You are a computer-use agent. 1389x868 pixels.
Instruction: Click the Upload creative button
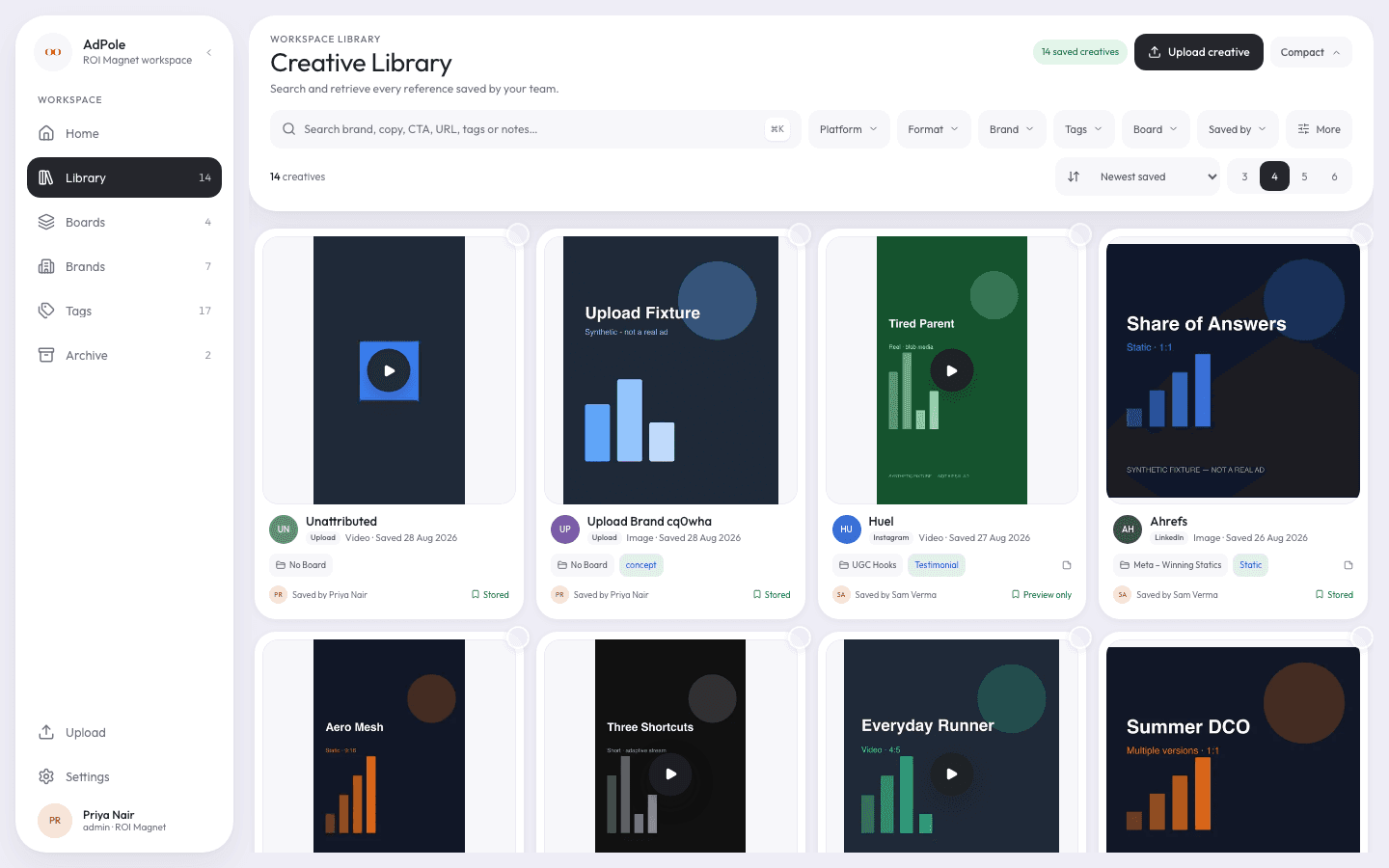tap(1199, 52)
